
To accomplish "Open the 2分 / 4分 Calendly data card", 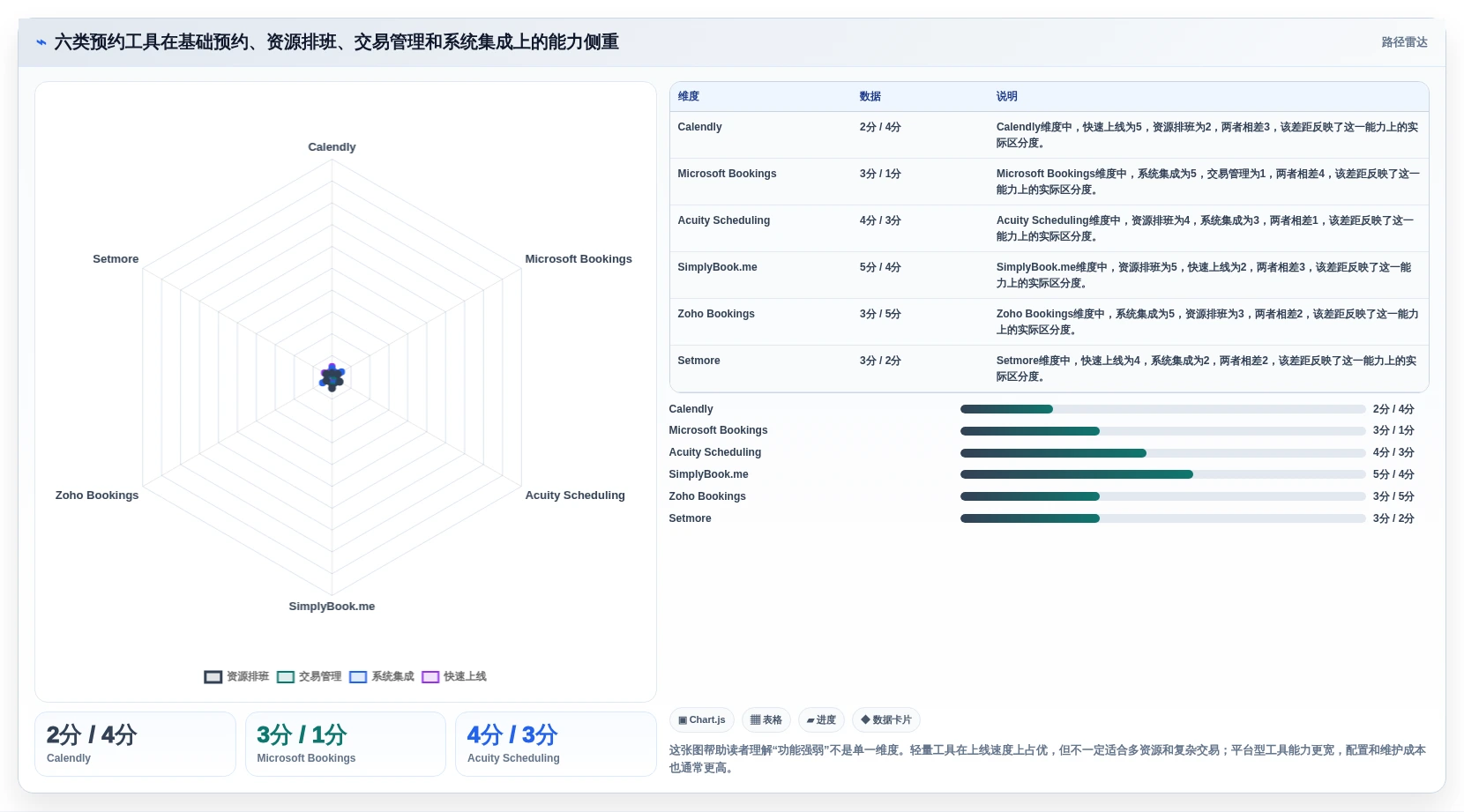I will pyautogui.click(x=135, y=744).
